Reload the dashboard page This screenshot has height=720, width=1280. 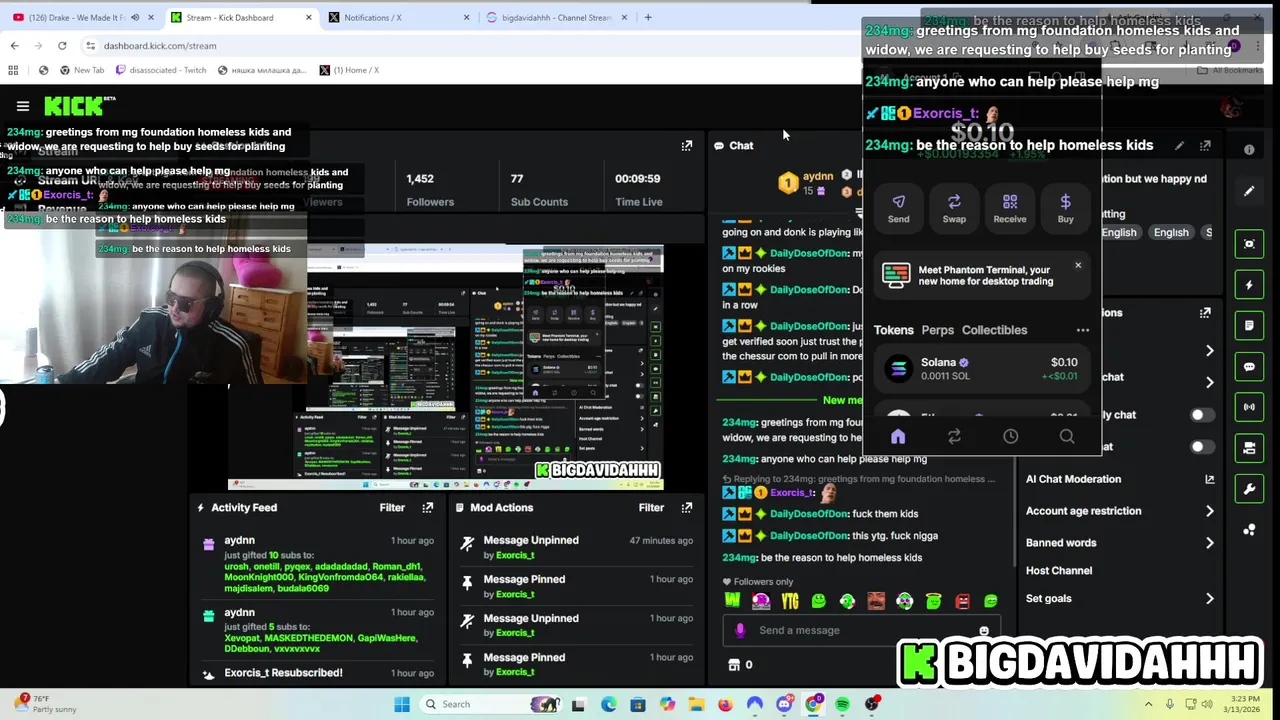(62, 46)
